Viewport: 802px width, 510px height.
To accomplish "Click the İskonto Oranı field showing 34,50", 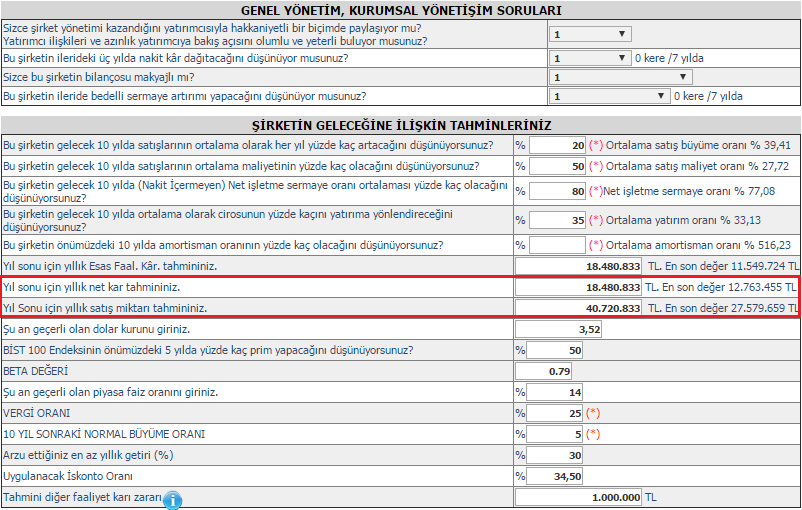I will [554, 476].
